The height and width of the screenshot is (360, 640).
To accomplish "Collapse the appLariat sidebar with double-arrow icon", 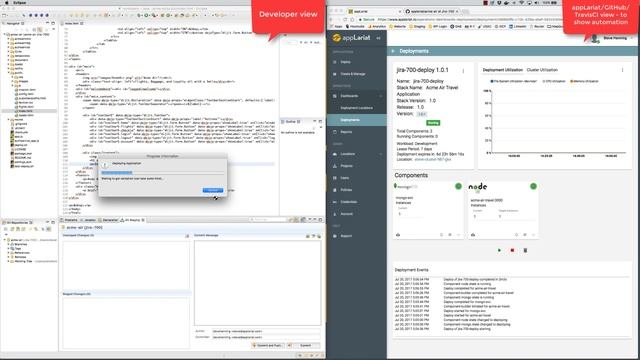I will 378,38.
